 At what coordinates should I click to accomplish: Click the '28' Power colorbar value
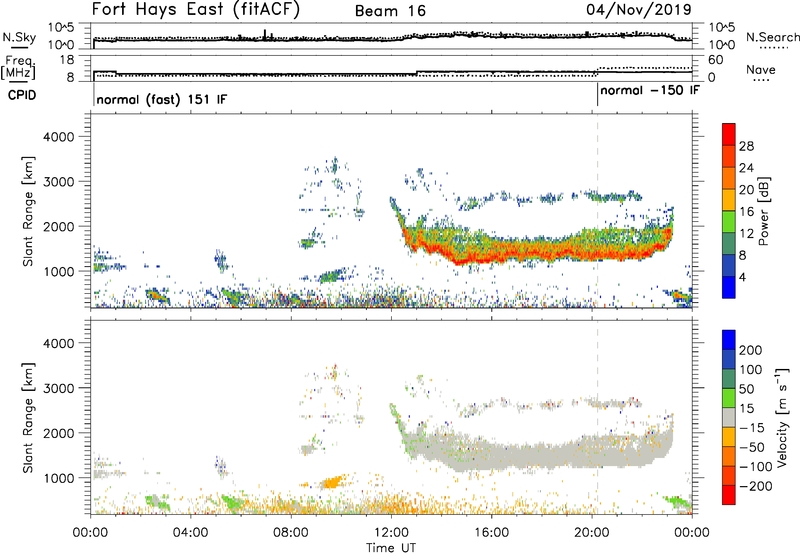pos(746,146)
